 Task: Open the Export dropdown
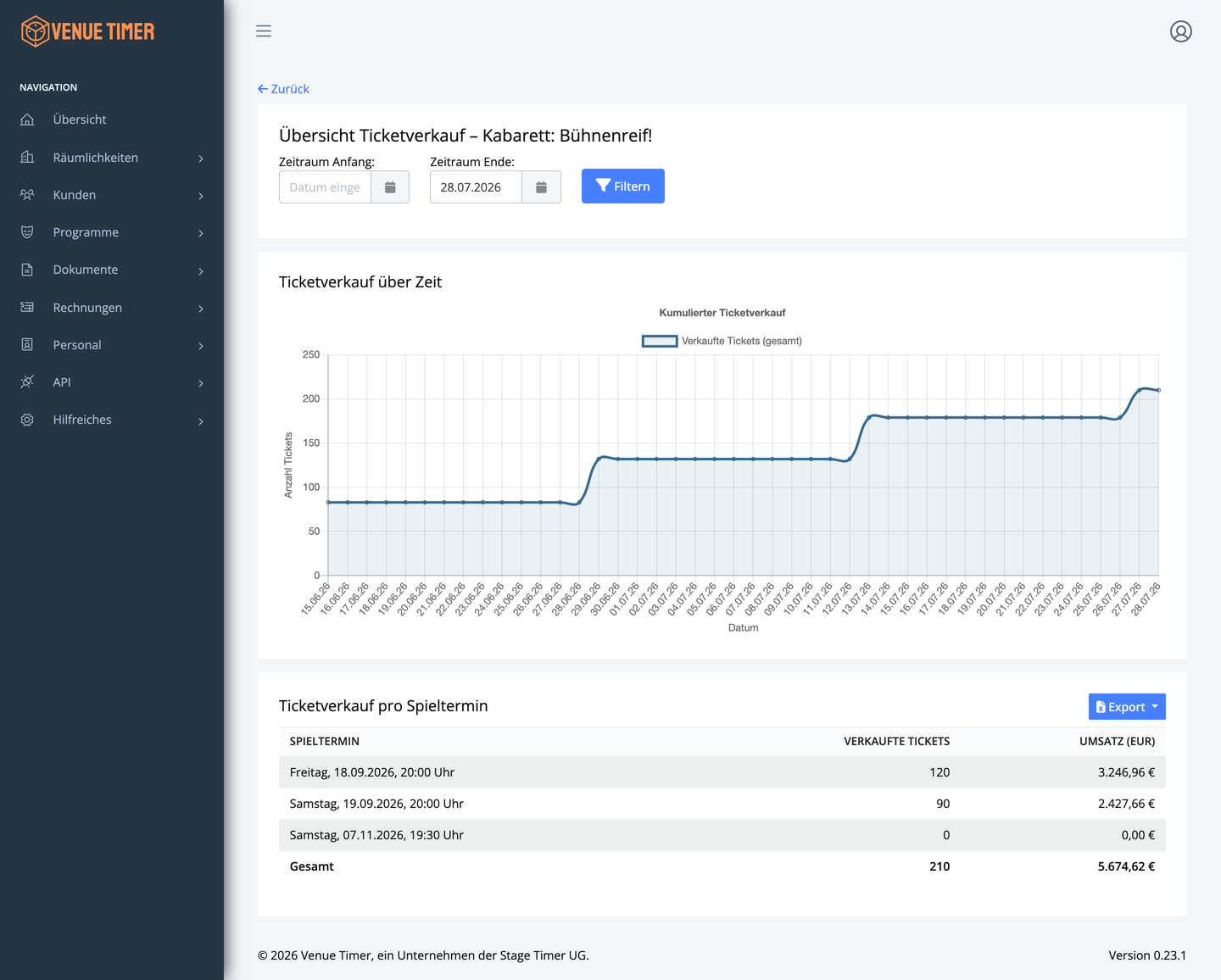point(1127,707)
